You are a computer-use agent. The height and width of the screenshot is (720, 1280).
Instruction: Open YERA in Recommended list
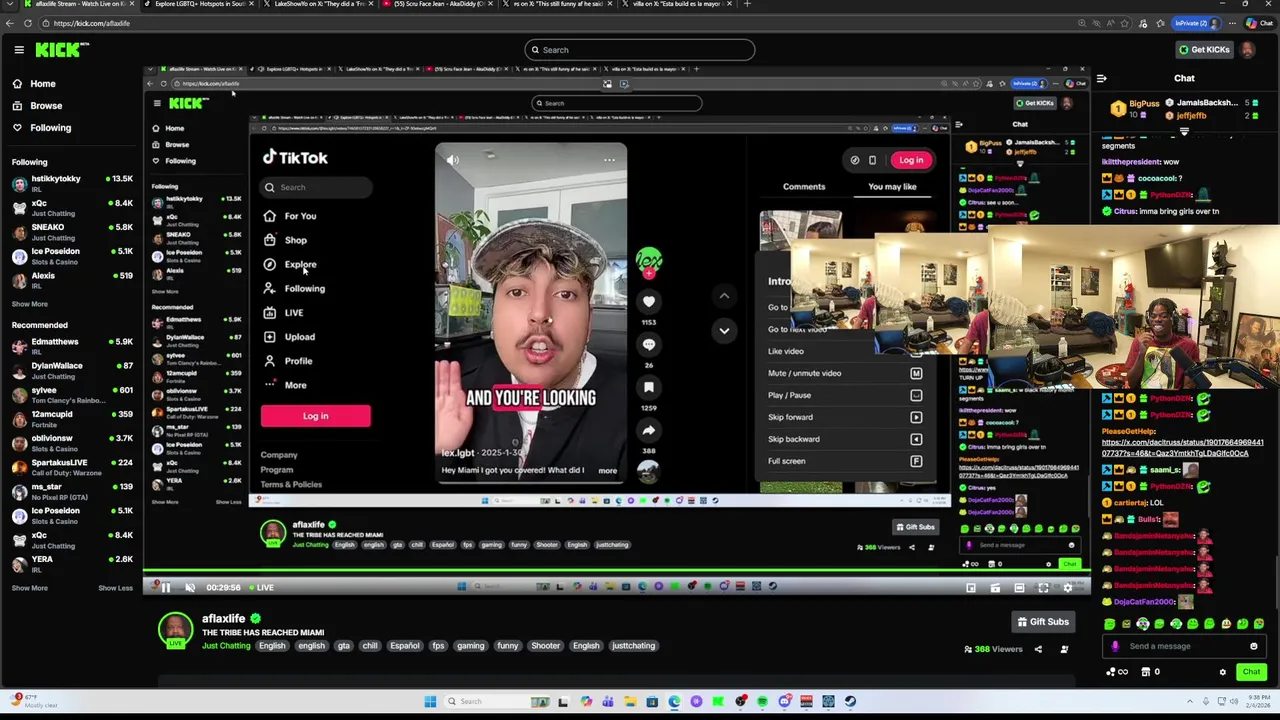click(72, 563)
